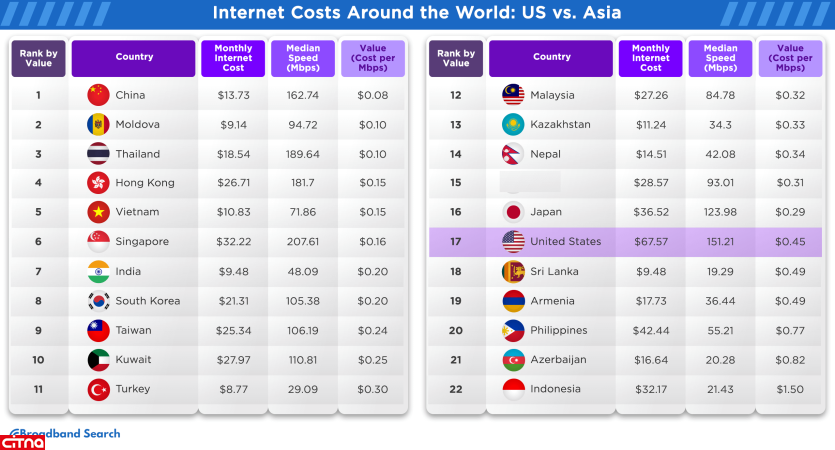Select the Hong Kong flag

tap(98, 183)
